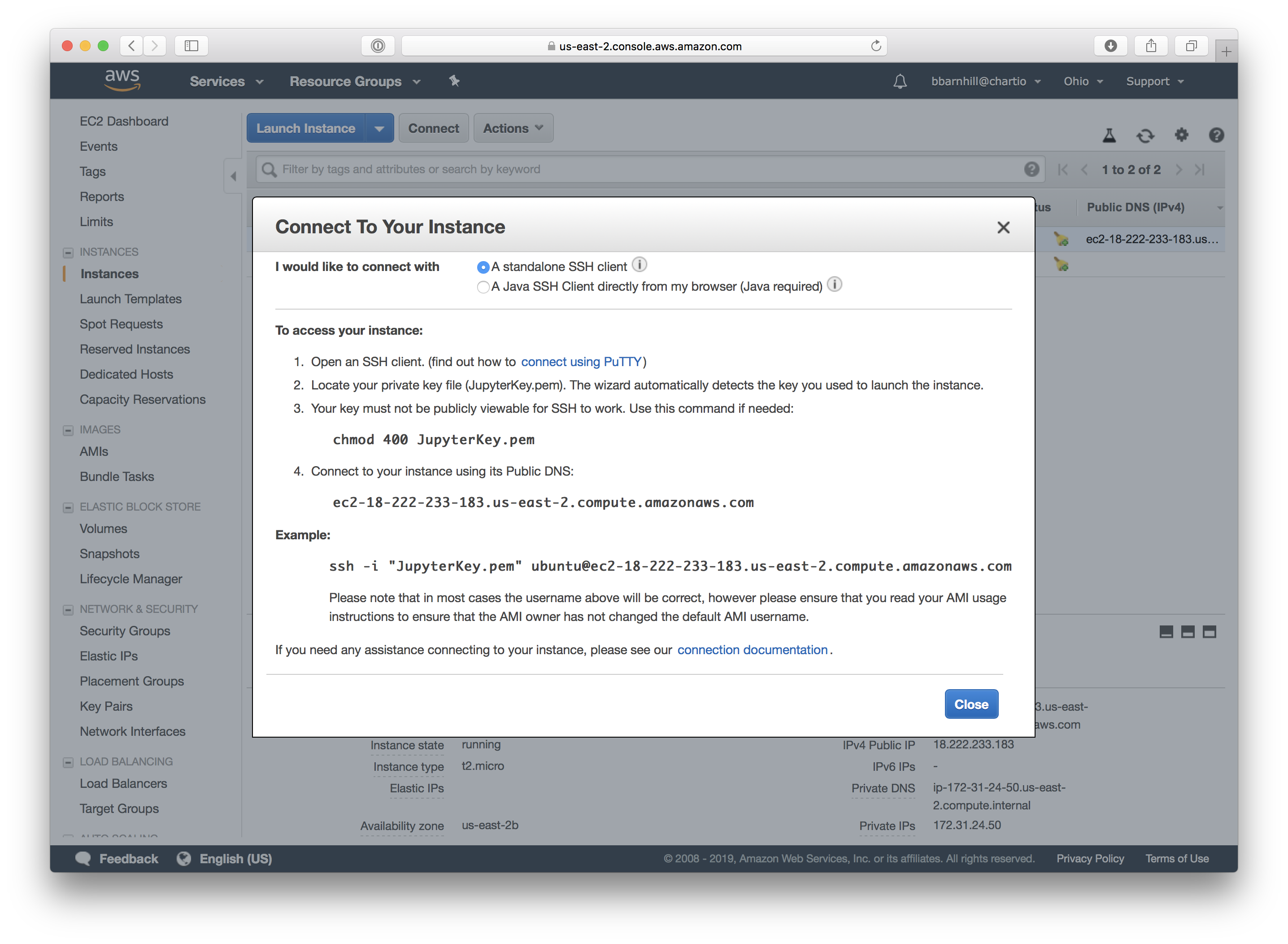The height and width of the screenshot is (944, 1288).
Task: Collapse the ELASTIC BLOCK STORE section
Action: (x=68, y=507)
